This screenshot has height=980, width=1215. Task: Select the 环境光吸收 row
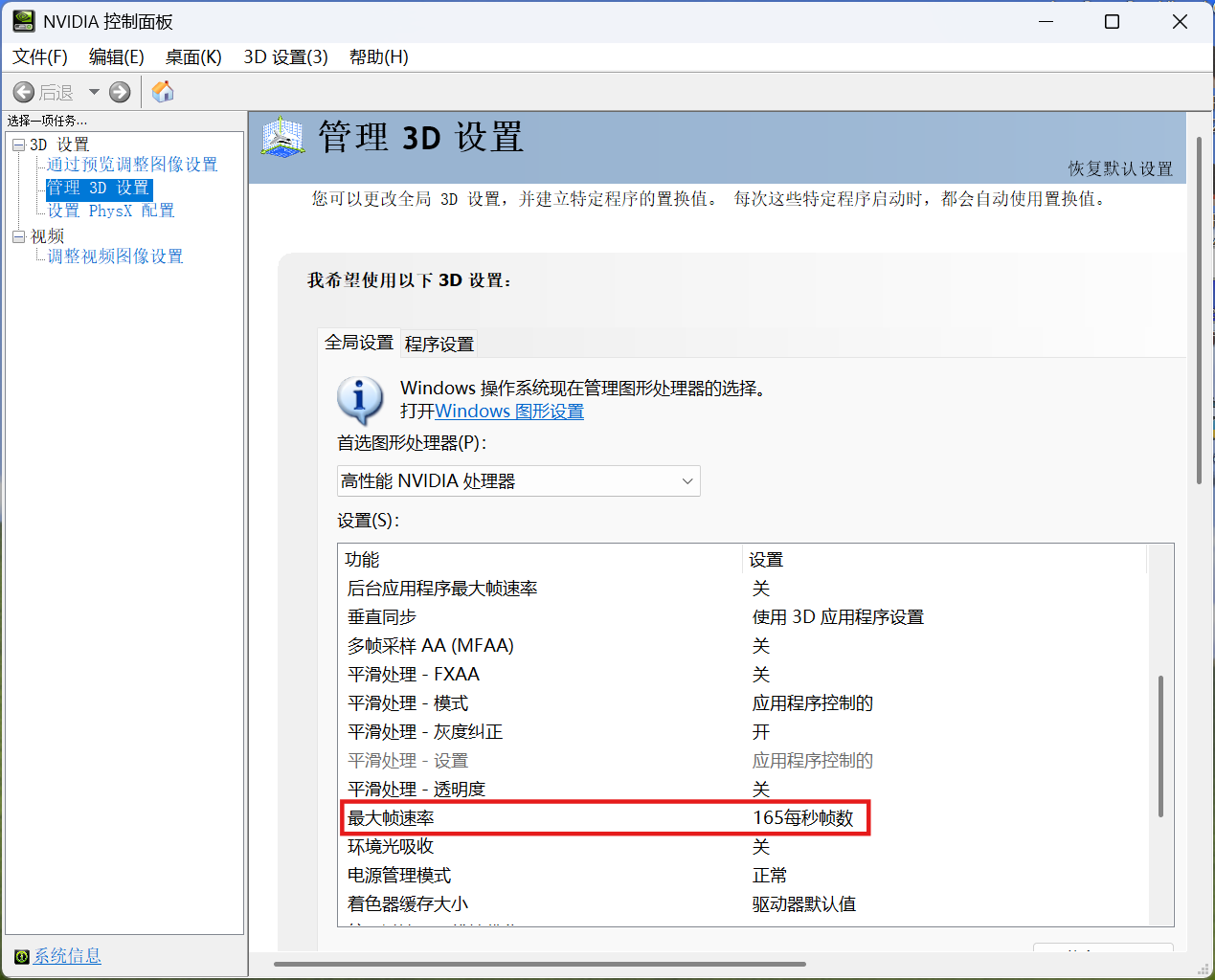tap(742, 847)
